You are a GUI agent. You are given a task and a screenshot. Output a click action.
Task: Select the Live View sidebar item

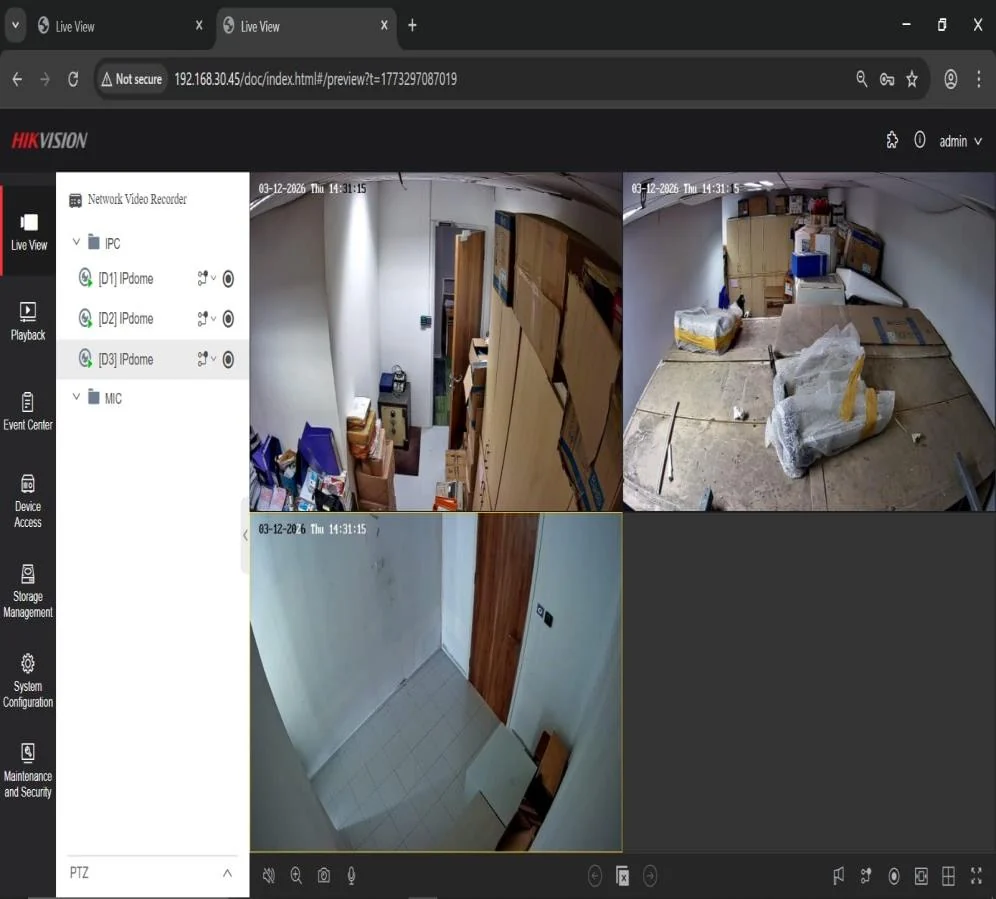[28, 231]
